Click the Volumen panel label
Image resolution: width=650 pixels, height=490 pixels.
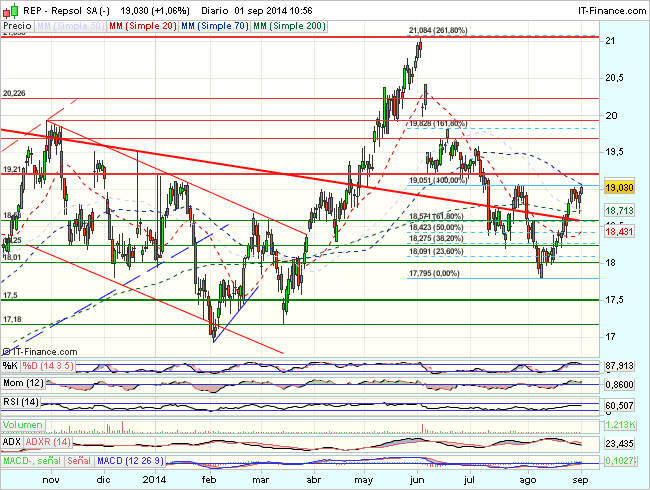tap(21, 423)
